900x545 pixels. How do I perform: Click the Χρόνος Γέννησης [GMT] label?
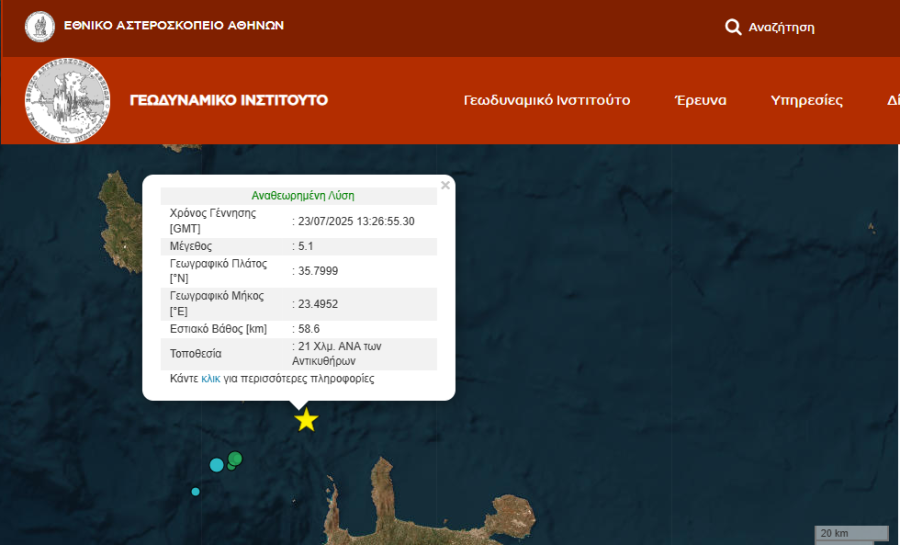pos(212,221)
